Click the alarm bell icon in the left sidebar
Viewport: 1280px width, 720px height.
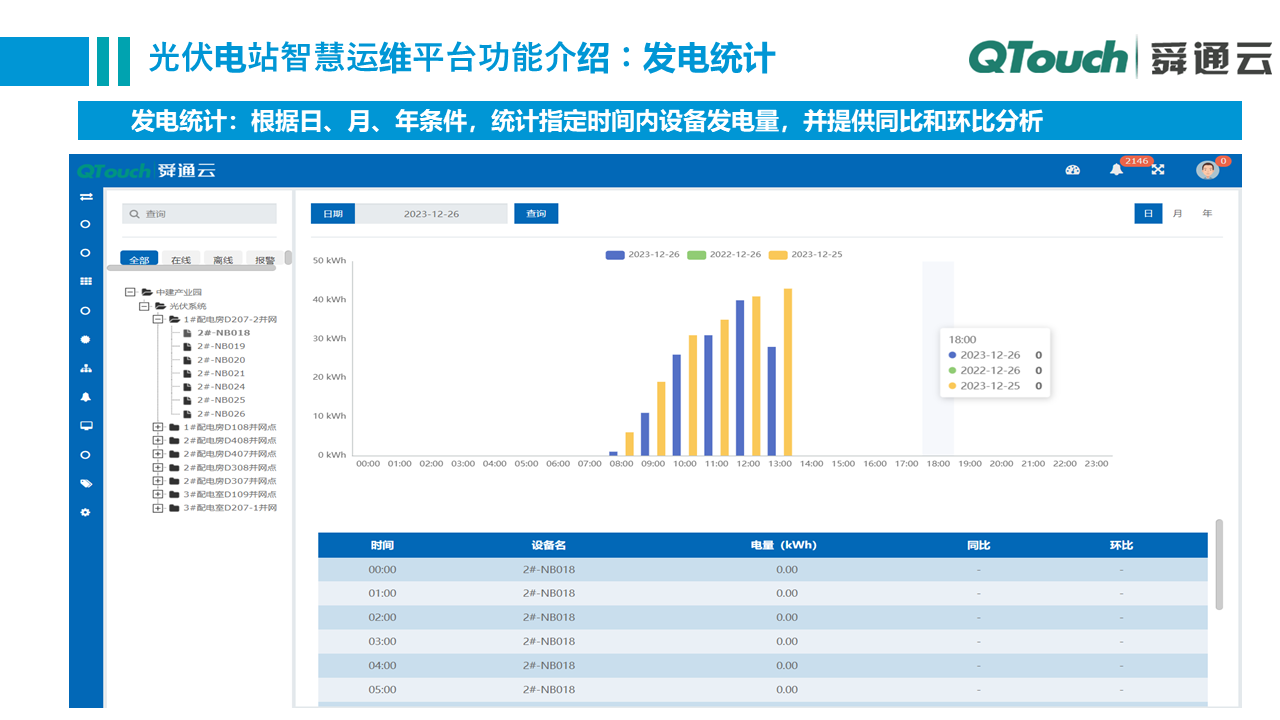coord(86,396)
